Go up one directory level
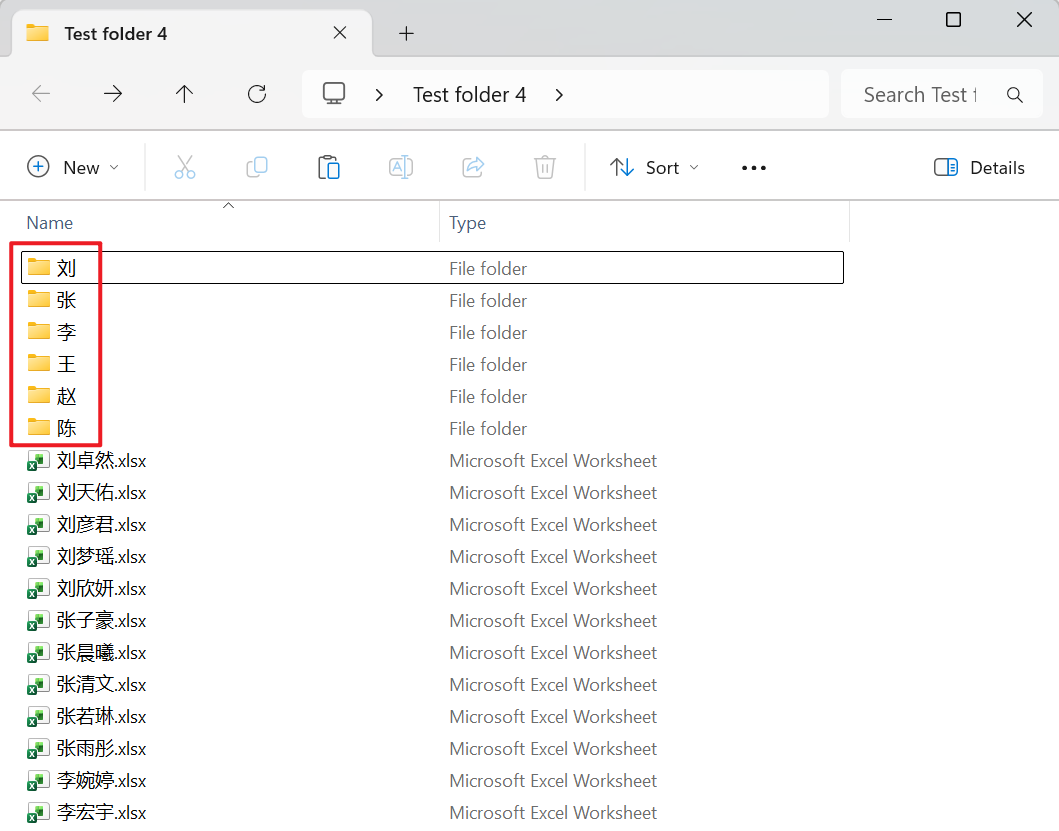Image resolution: width=1059 pixels, height=831 pixels. tap(185, 94)
